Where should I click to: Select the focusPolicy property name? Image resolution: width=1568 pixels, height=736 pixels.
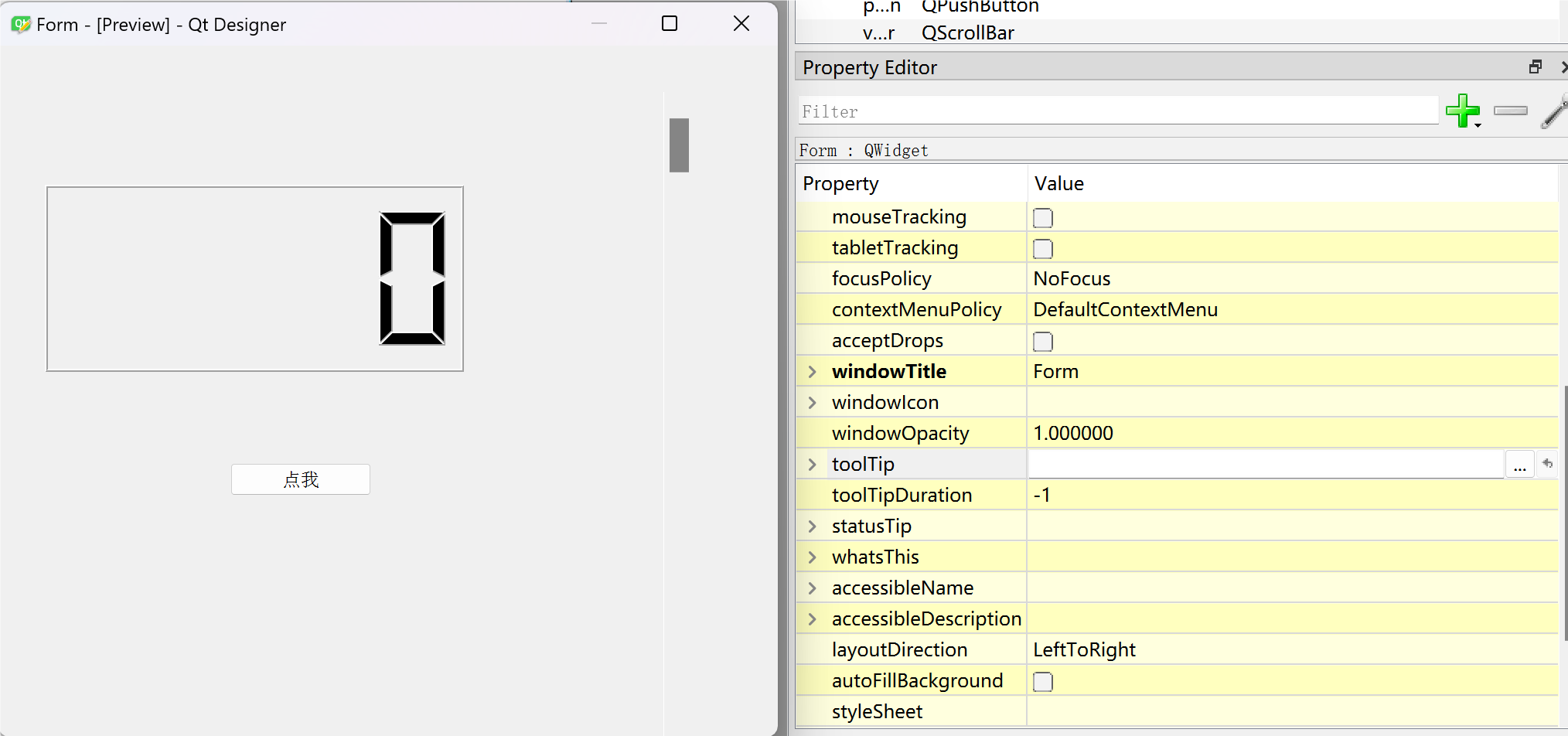[x=881, y=279]
